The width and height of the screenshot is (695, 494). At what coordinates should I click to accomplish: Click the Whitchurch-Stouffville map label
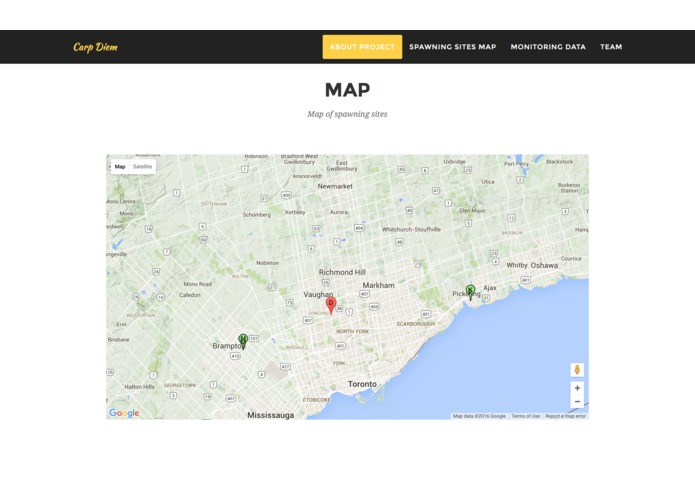point(411,229)
